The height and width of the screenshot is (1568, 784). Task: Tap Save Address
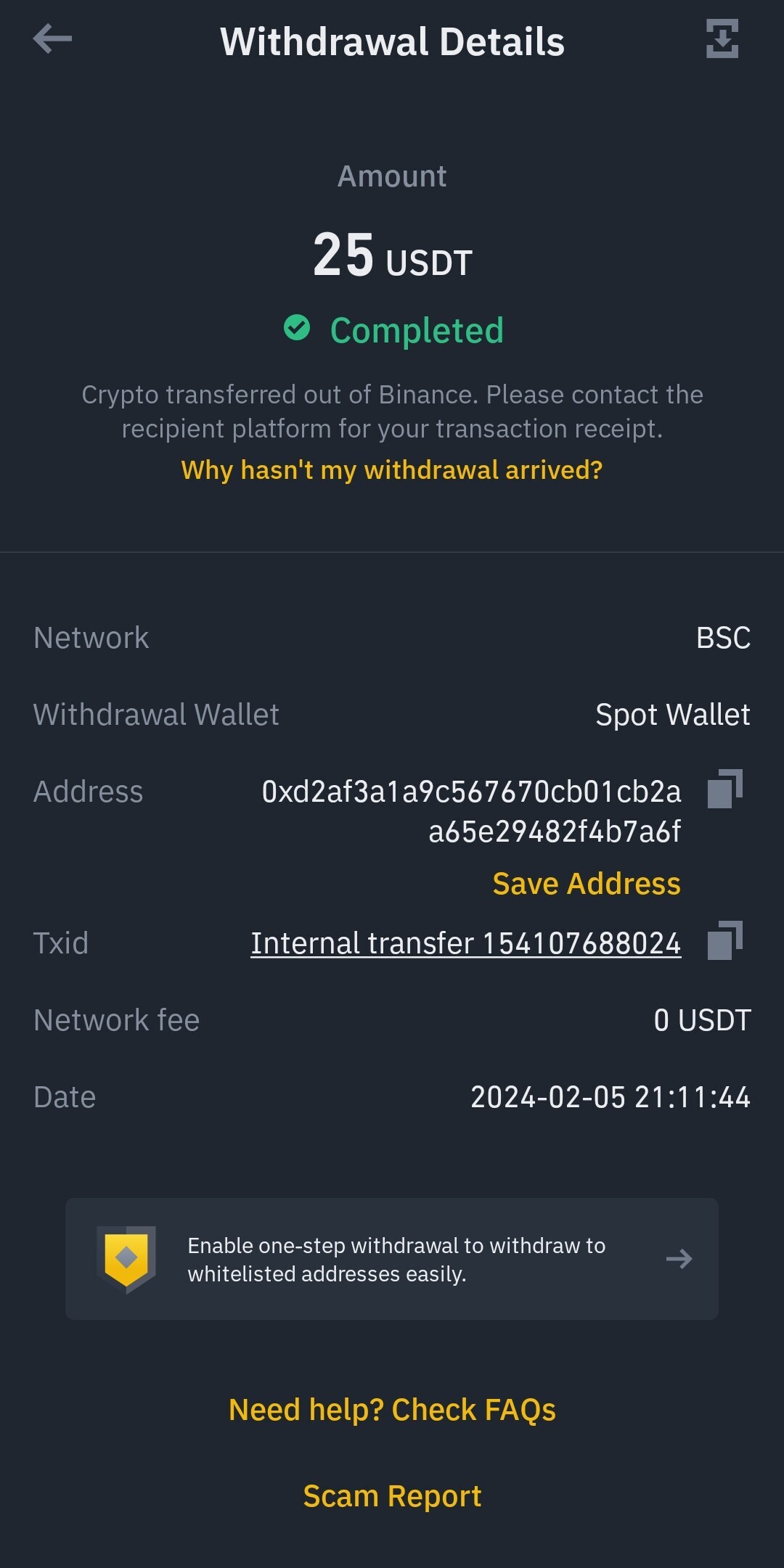pyautogui.click(x=587, y=884)
